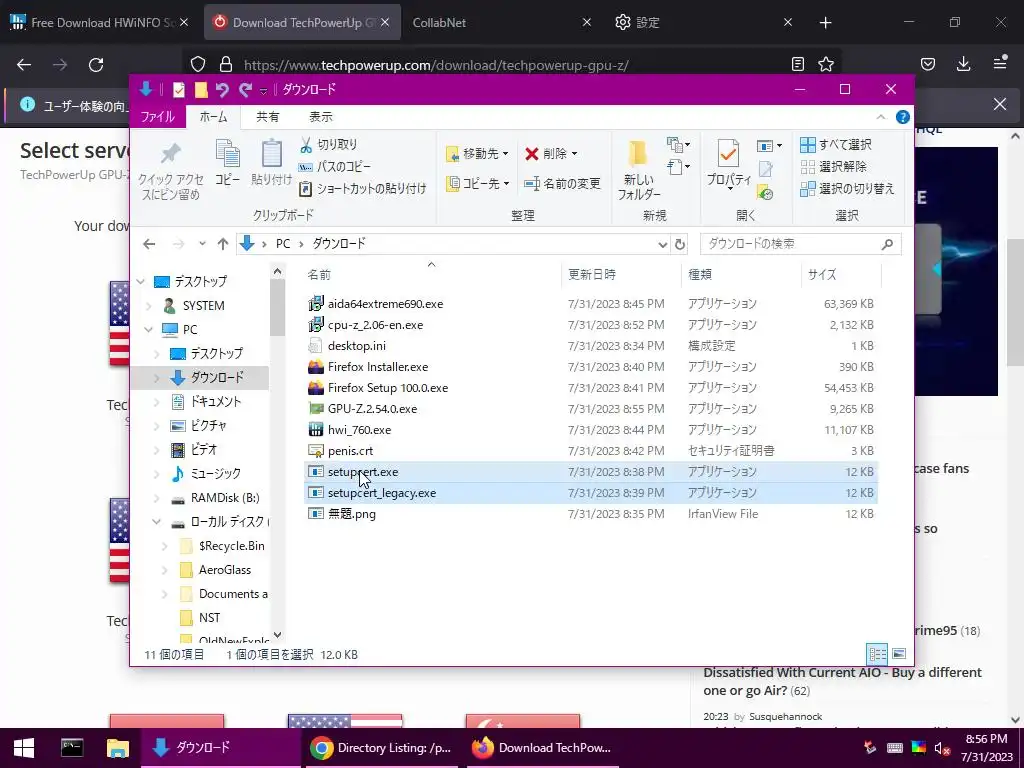Open Explorer help icon

click(x=903, y=117)
